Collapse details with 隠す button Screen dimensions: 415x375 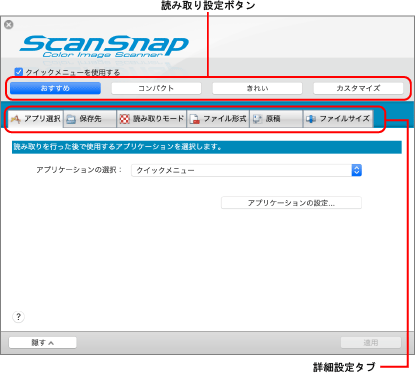[x=43, y=343]
